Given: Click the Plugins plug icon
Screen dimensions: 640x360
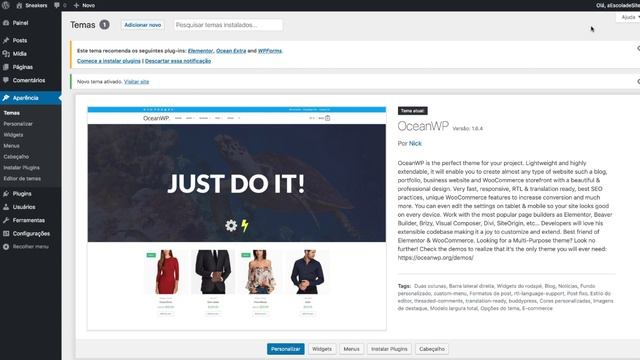Looking at the screenshot, I should click(x=6, y=193).
